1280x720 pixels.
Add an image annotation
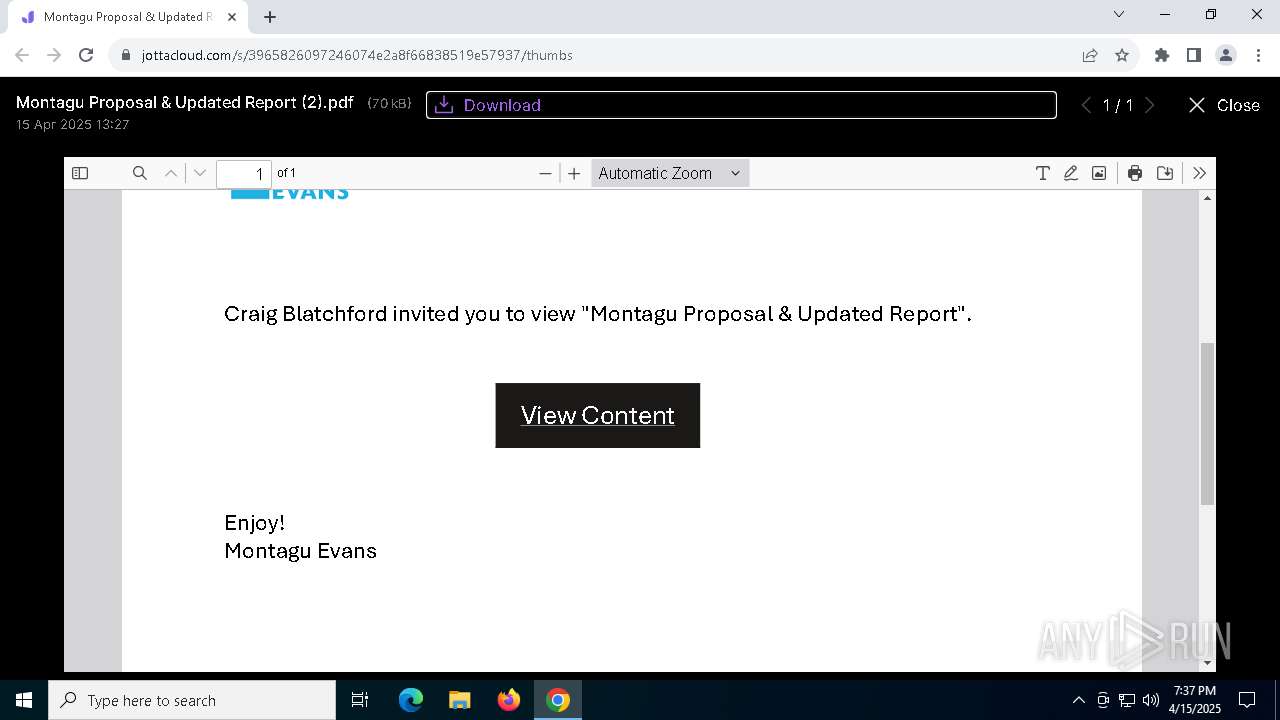pos(1099,173)
